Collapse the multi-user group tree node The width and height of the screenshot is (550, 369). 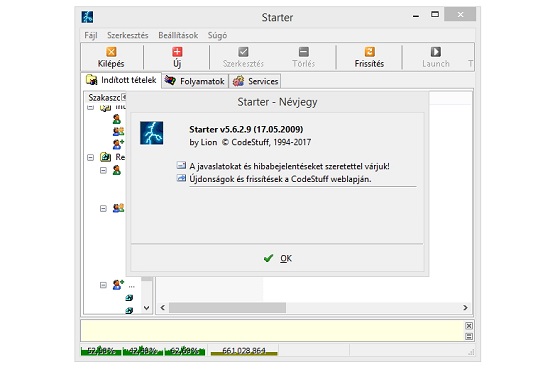(103, 209)
